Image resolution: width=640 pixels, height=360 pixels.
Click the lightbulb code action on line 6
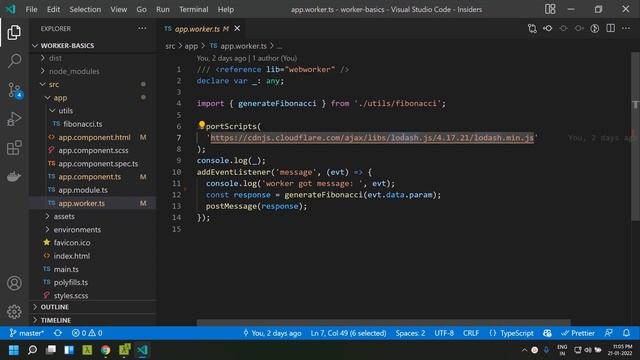pyautogui.click(x=201, y=125)
